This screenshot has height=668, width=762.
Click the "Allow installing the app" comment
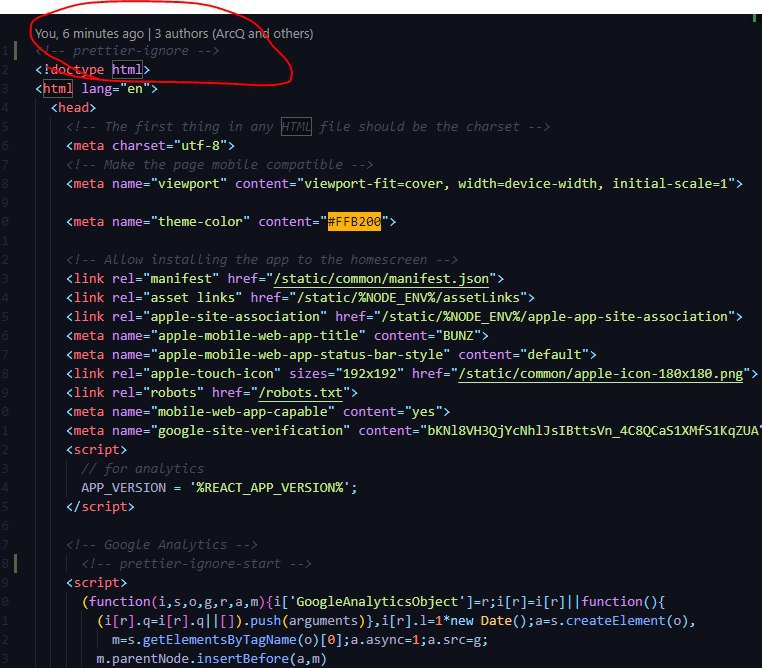[x=262, y=260]
